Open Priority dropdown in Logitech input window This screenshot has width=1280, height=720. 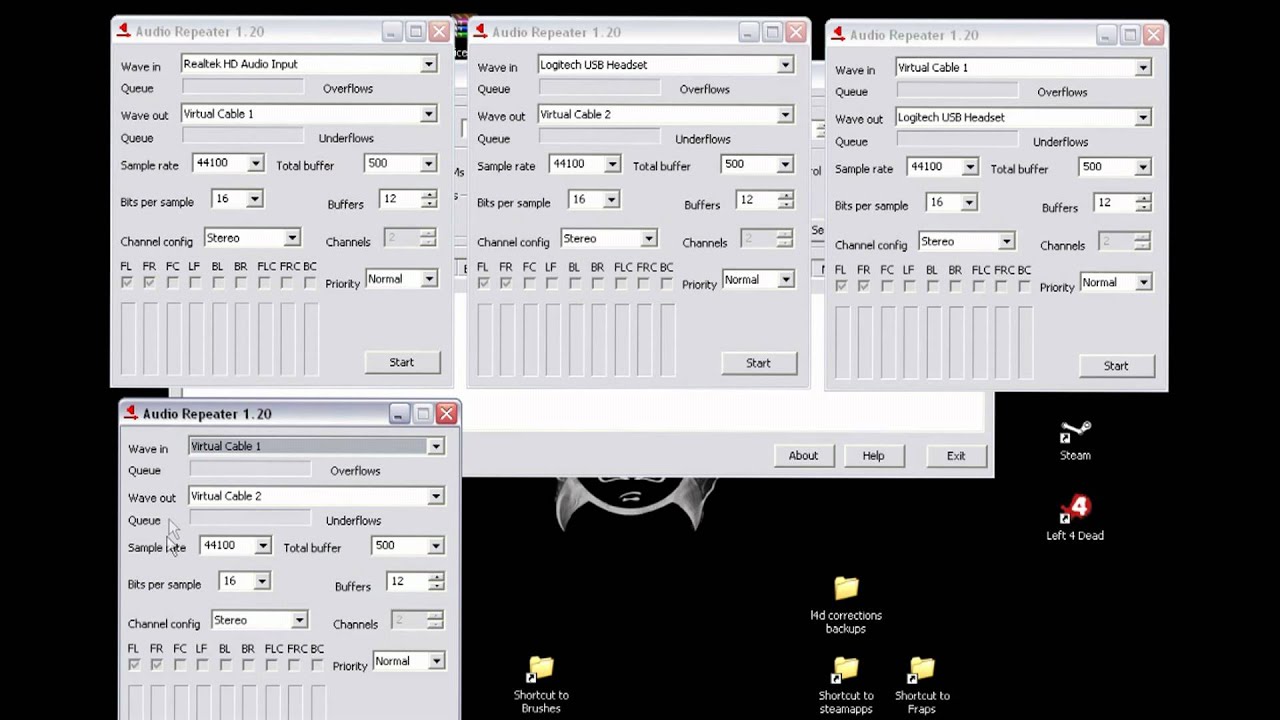(785, 280)
